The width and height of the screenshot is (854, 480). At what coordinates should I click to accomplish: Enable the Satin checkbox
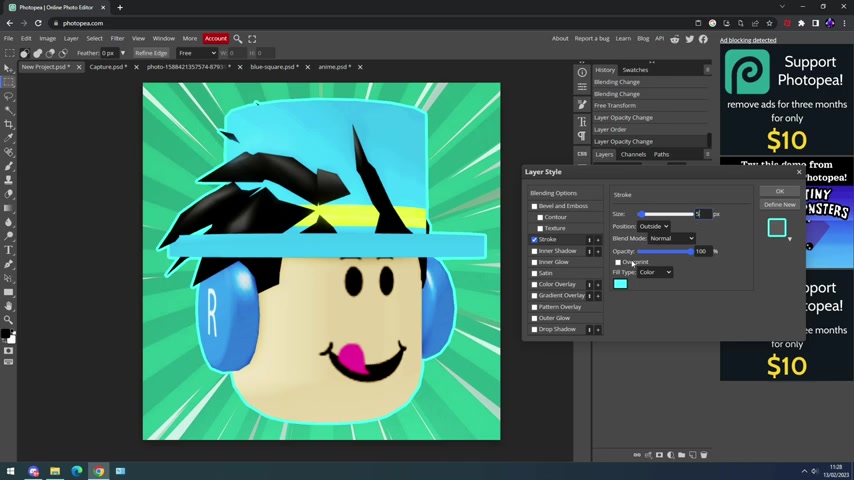534,274
